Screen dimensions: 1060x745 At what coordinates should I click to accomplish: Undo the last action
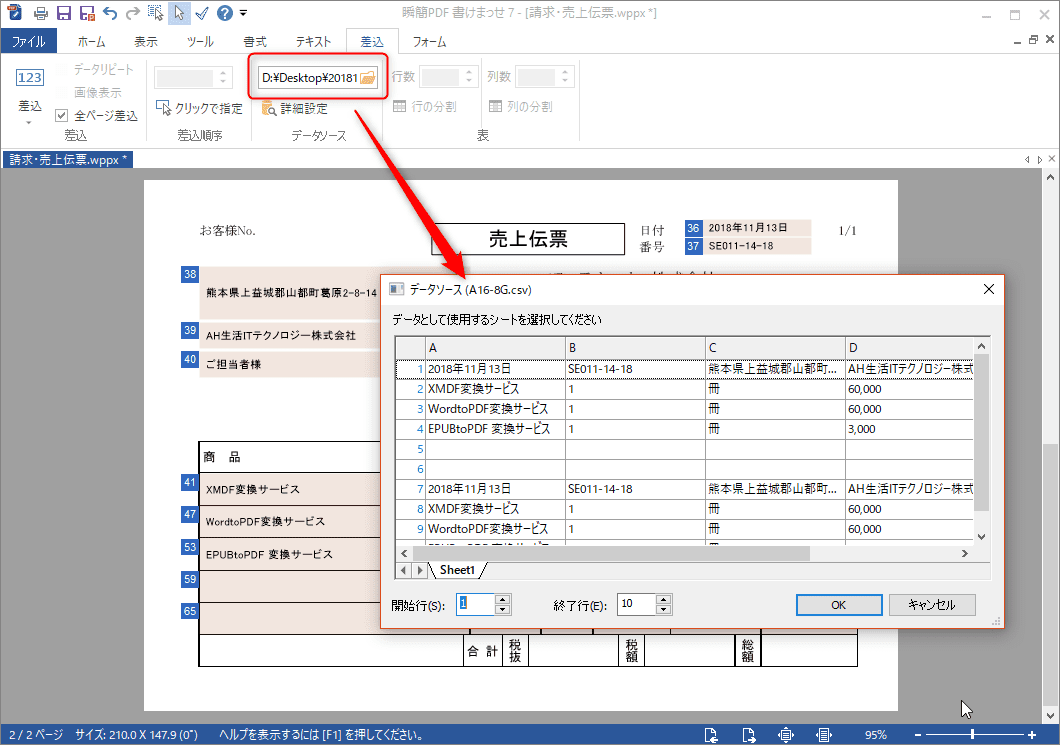(x=109, y=14)
